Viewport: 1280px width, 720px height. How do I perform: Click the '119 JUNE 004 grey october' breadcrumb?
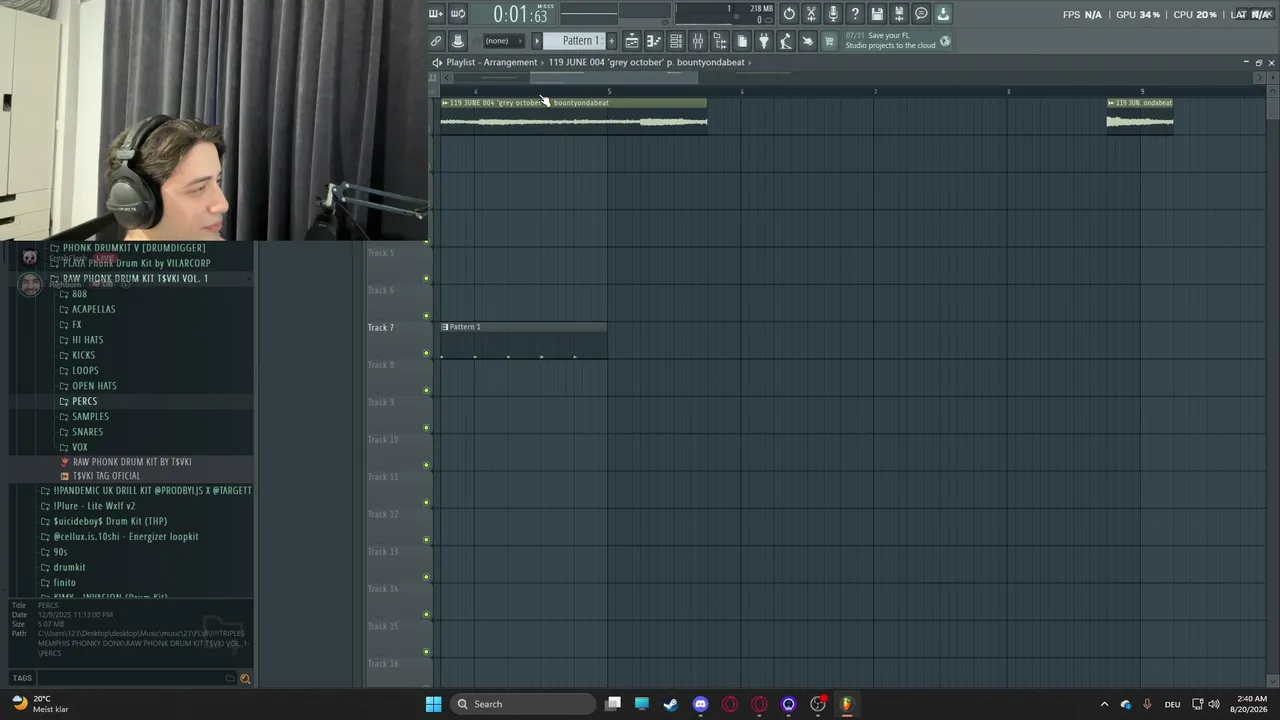tap(646, 62)
